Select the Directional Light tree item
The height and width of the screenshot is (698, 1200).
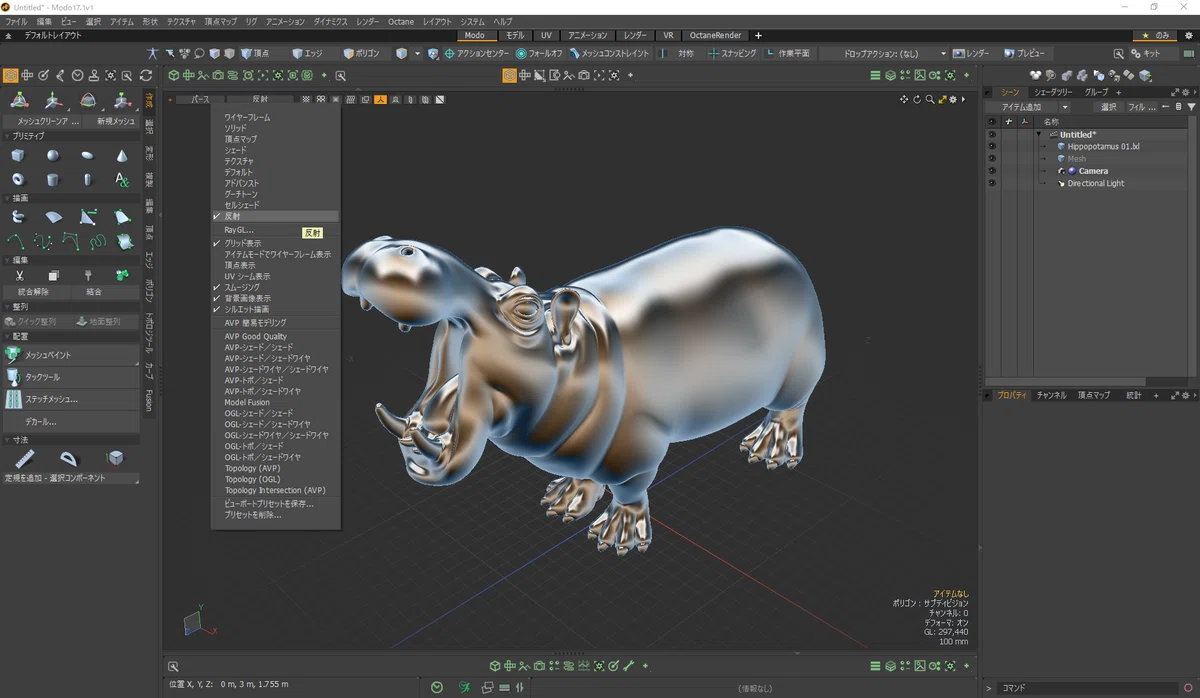(x=1095, y=183)
